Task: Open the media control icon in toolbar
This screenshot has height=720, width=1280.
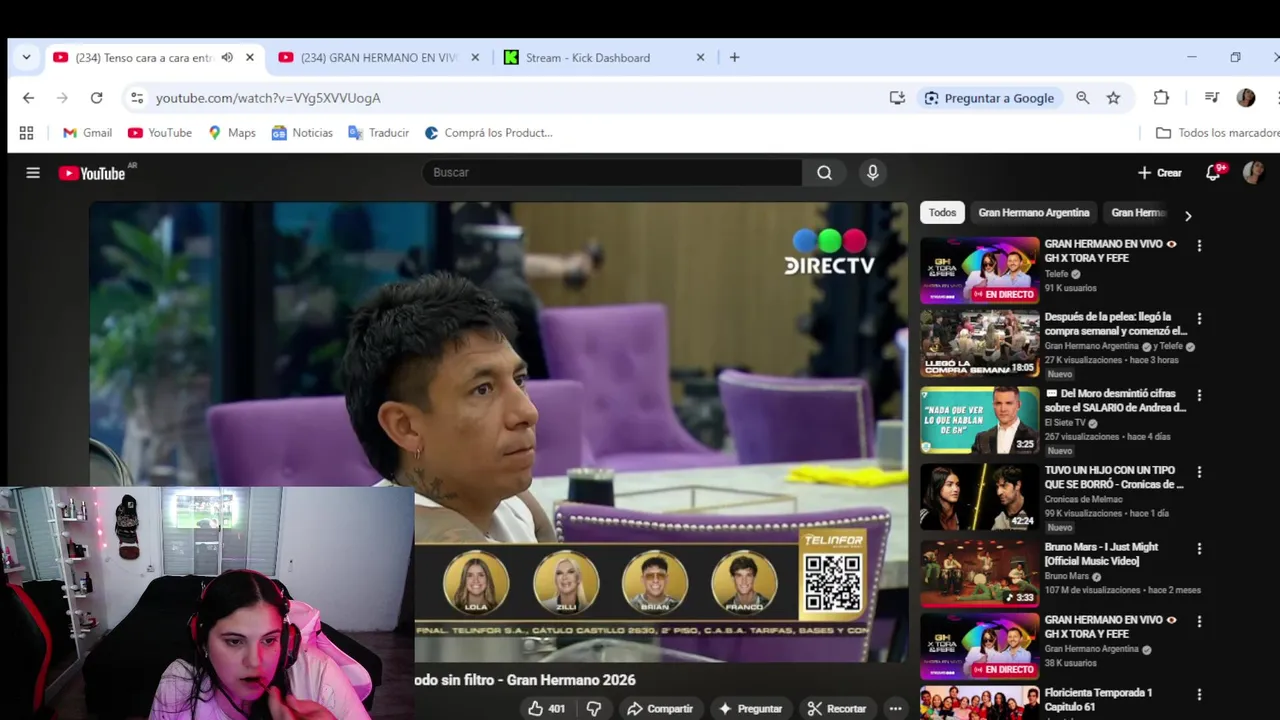Action: pyautogui.click(x=1212, y=97)
